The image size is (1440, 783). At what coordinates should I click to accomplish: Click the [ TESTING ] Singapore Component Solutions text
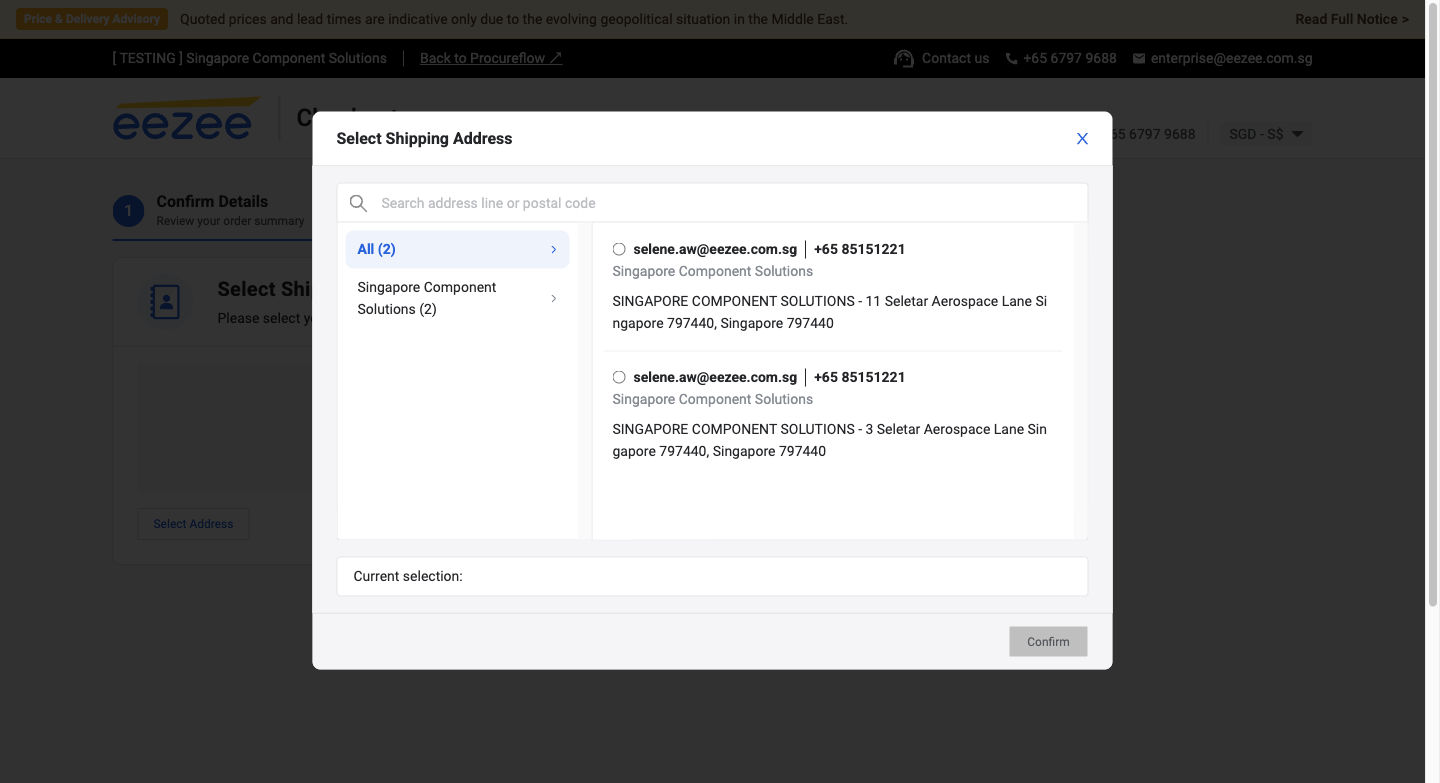pyautogui.click(x=249, y=58)
